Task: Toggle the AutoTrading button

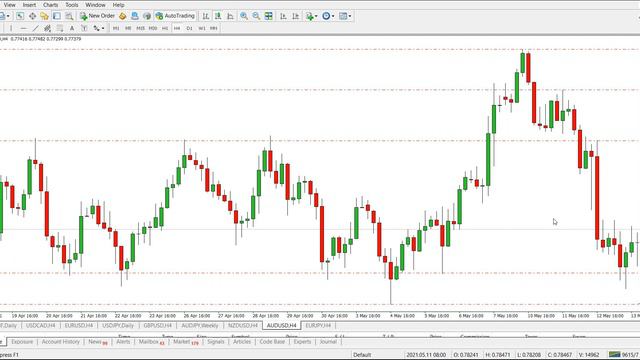Action: pyautogui.click(x=175, y=16)
